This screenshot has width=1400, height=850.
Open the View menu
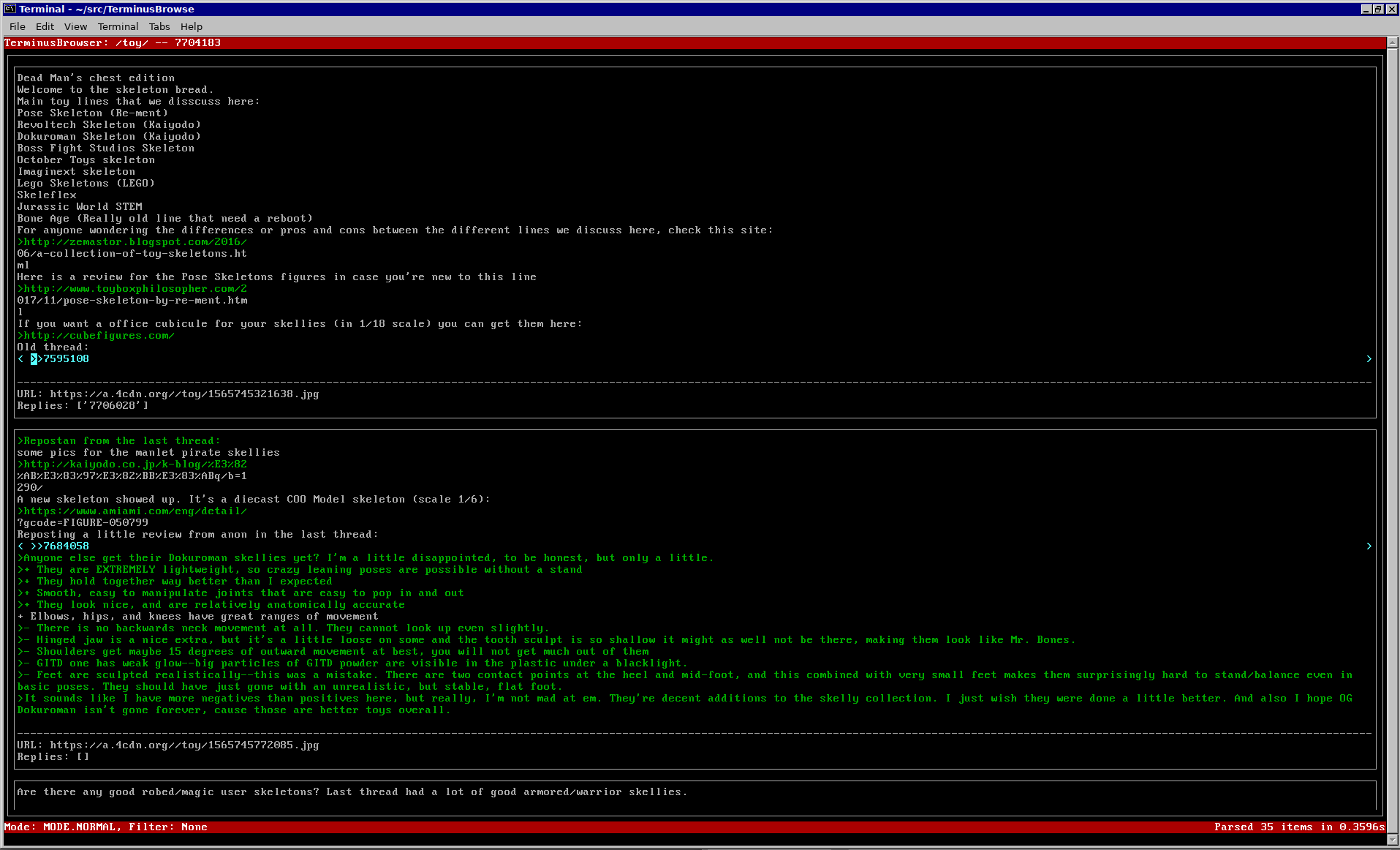75,26
